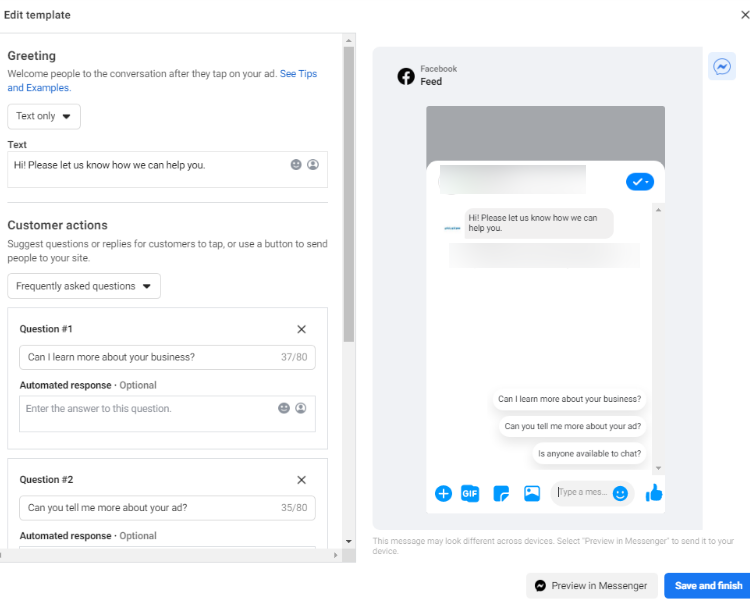The image size is (750, 604).
Task: Click the personalization icon in Greeting text field
Action: (x=313, y=165)
